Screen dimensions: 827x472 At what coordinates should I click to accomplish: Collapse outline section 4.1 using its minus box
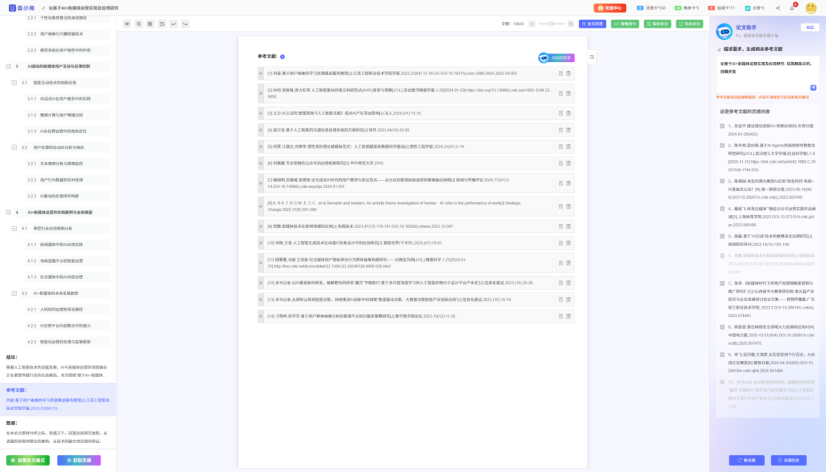tap(14, 228)
